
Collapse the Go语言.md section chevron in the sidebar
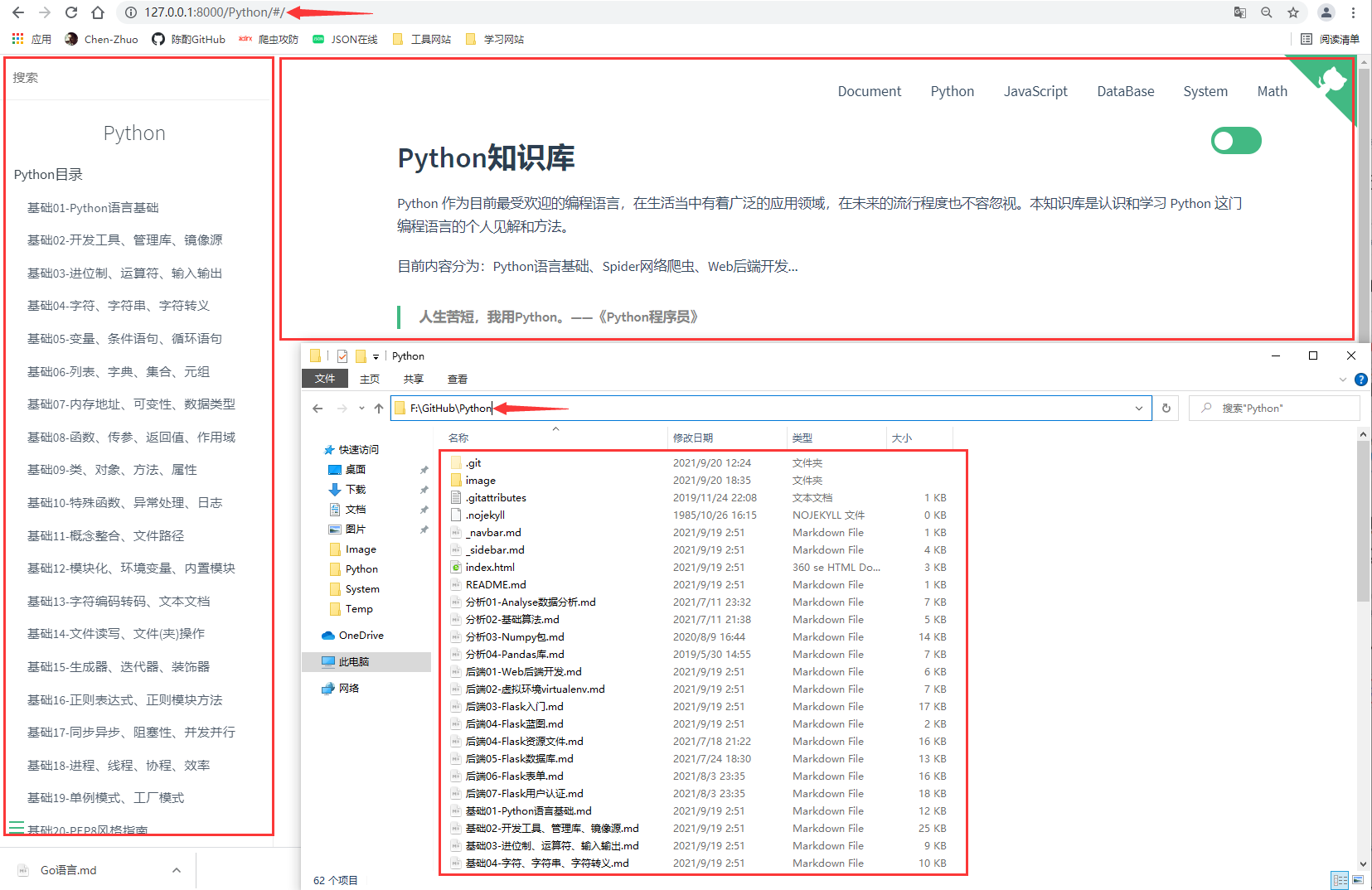coord(176,870)
